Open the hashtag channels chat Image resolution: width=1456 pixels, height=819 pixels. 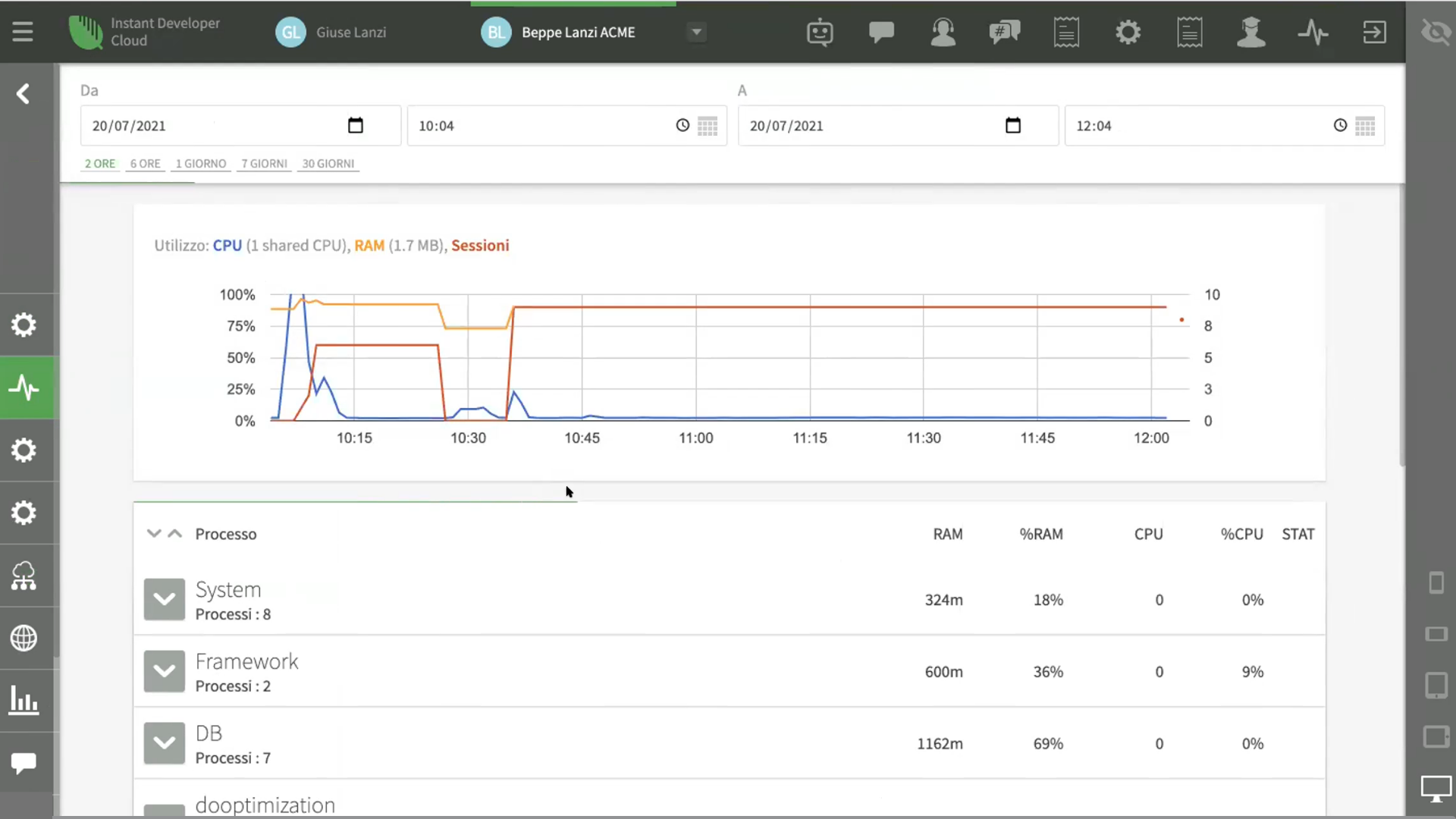1004,32
